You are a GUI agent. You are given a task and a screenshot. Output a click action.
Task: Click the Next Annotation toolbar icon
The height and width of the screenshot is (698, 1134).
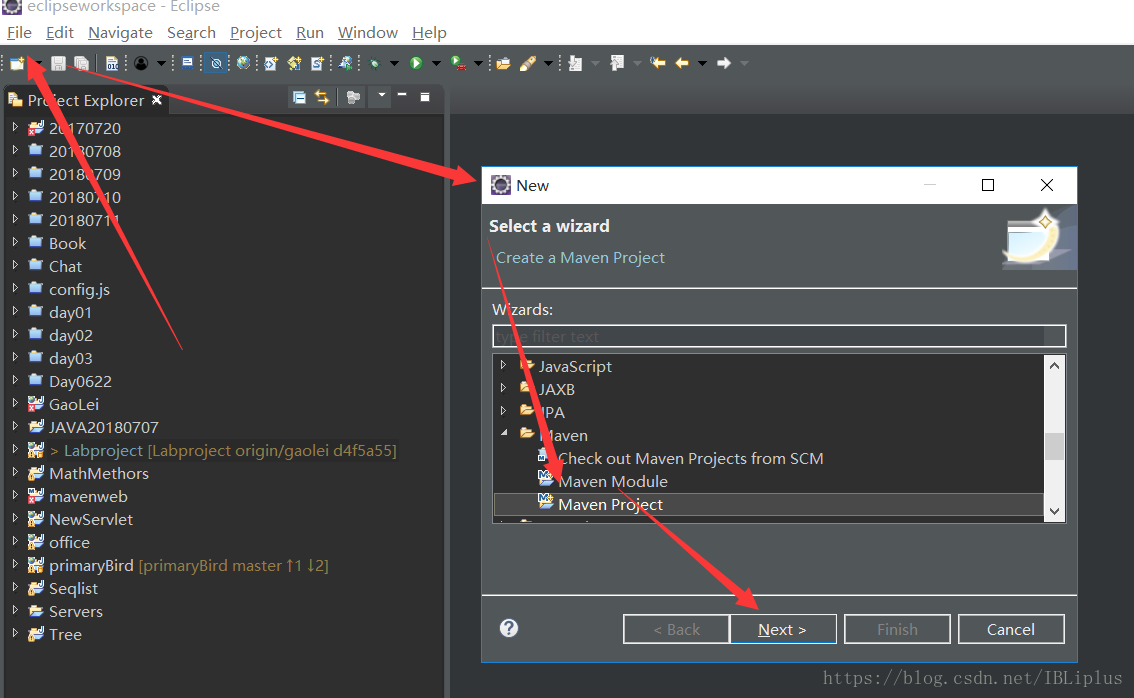[x=575, y=64]
